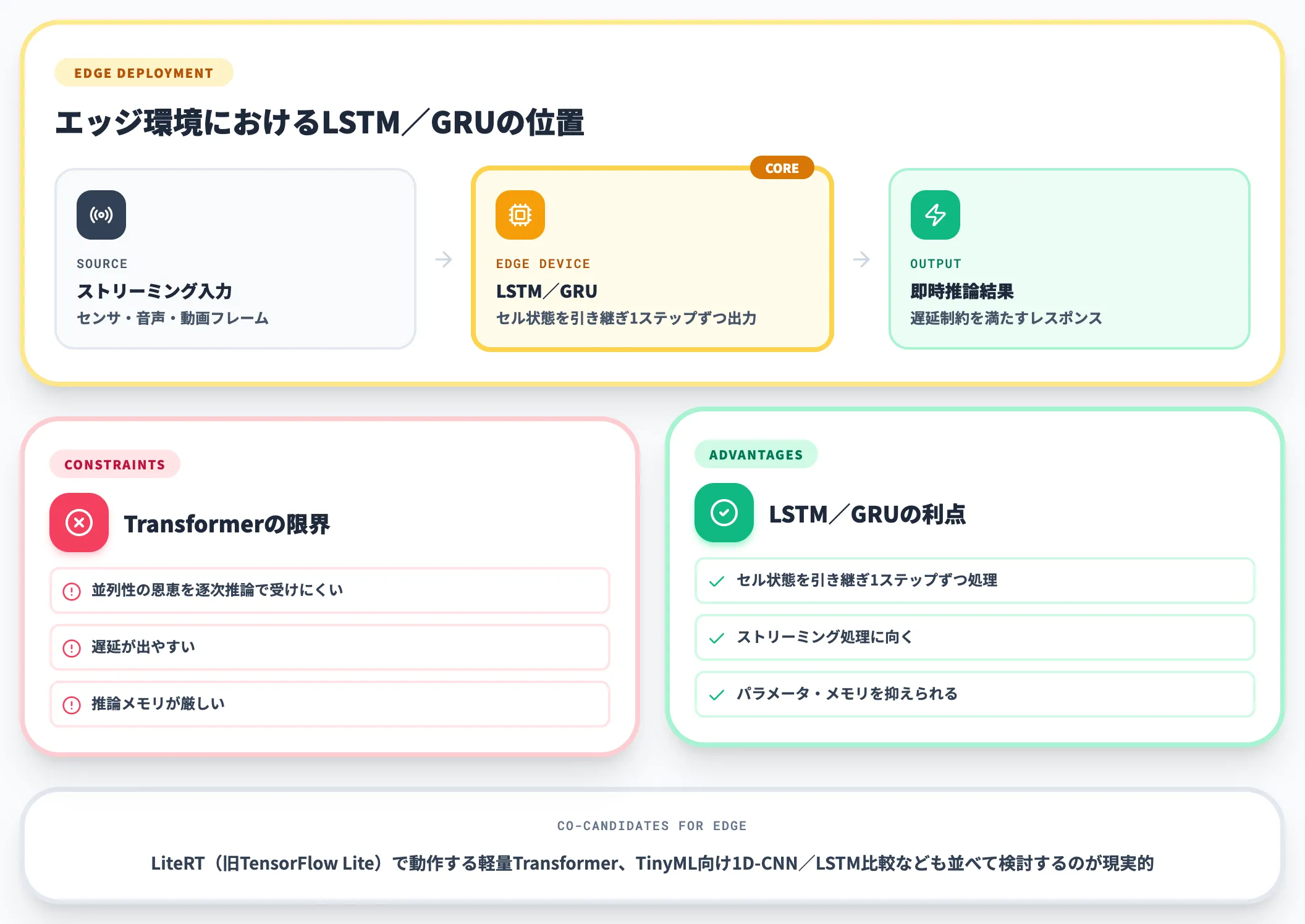The width and height of the screenshot is (1305, 924).
Task: Click the SOURCE label
Action: [x=102, y=264]
